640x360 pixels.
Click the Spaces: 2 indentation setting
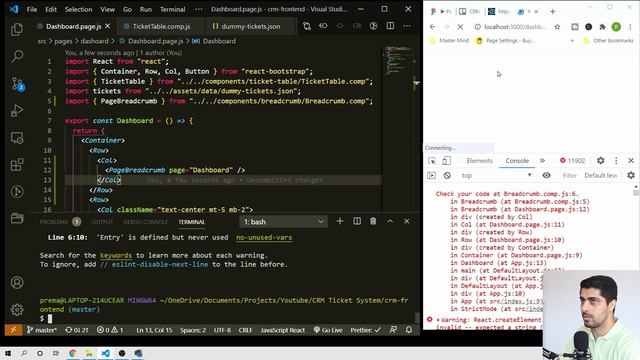tap(193, 330)
